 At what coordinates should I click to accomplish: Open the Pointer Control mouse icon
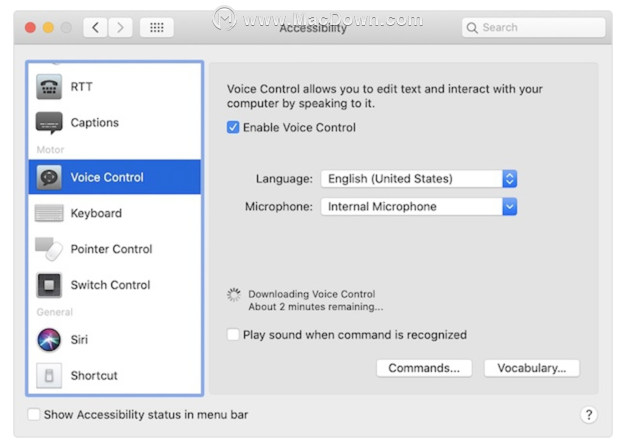(x=49, y=249)
